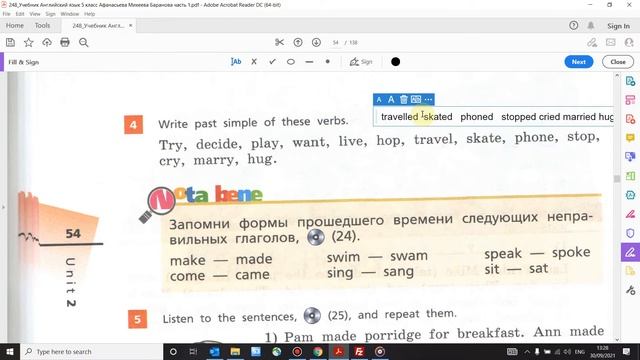Open the find text magnifier
640x360 pixels.
click(84, 42)
